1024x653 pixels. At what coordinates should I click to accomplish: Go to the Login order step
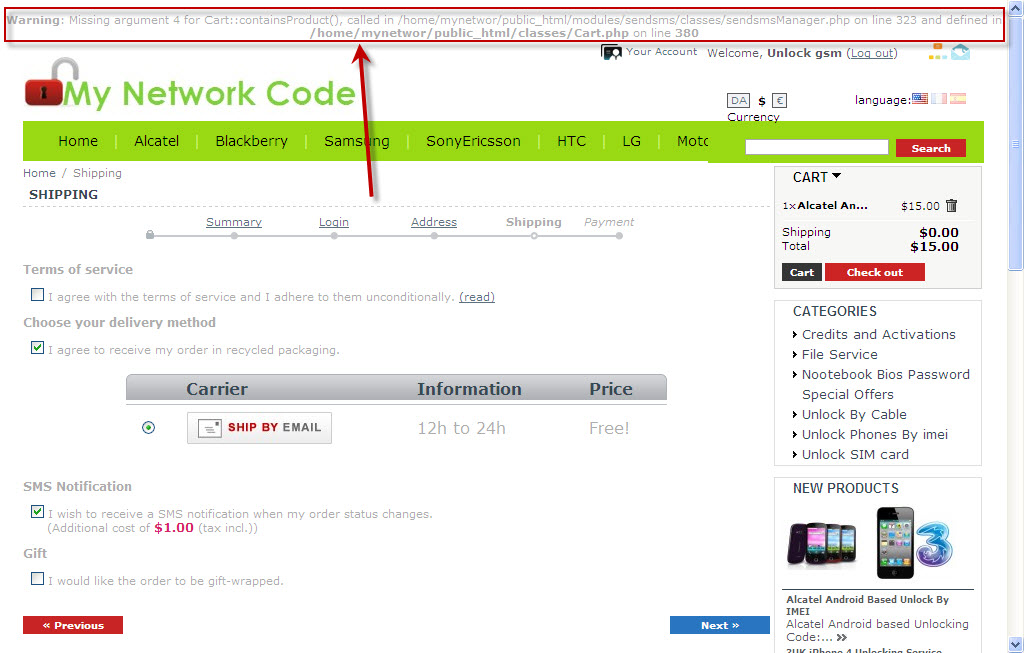(x=334, y=222)
